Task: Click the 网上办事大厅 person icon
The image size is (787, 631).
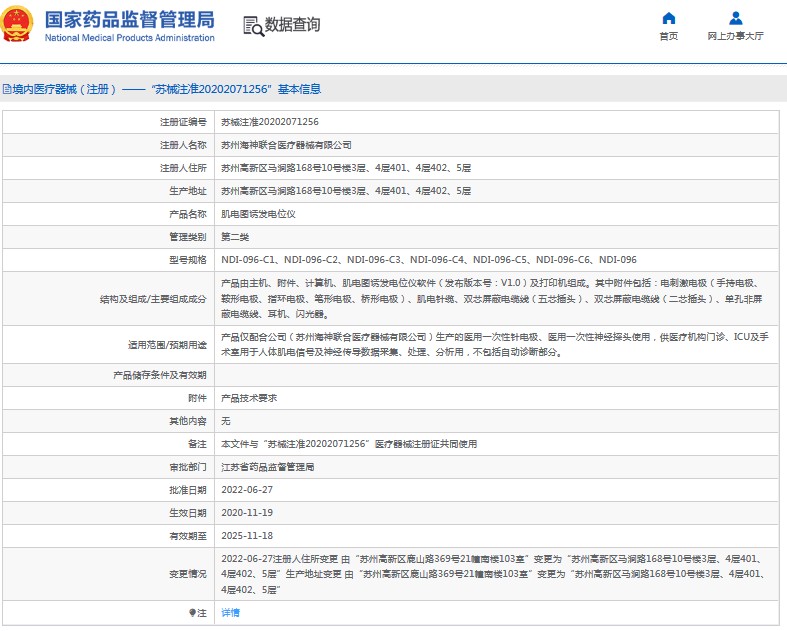Action: [735, 18]
